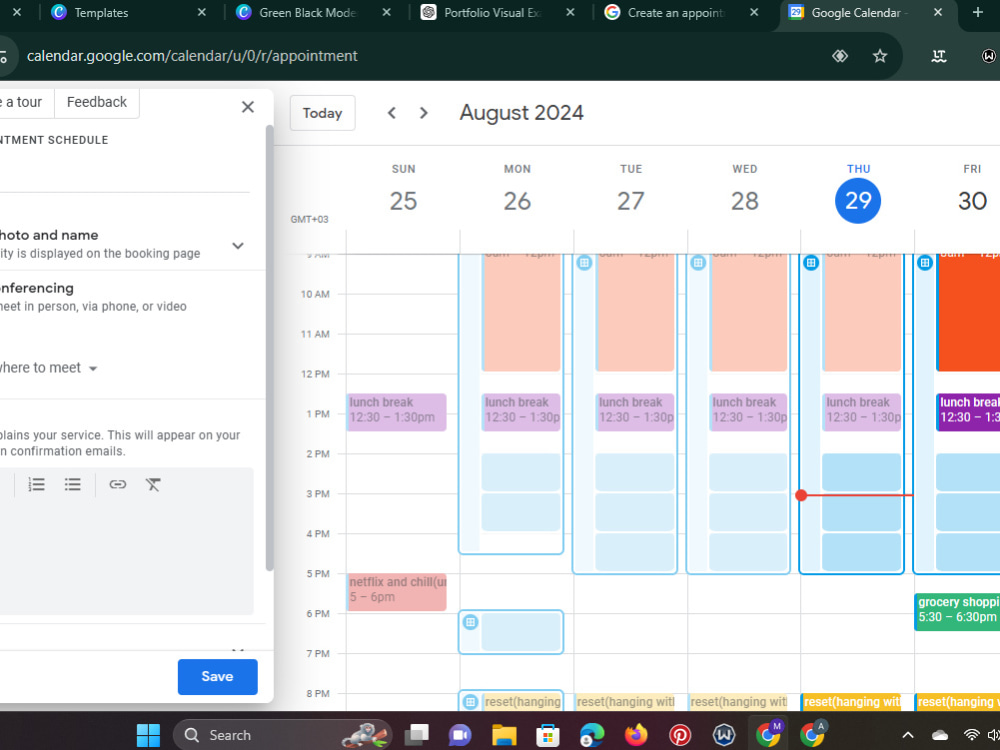Open Firefox from taskbar
The image size is (1000, 750).
click(636, 735)
